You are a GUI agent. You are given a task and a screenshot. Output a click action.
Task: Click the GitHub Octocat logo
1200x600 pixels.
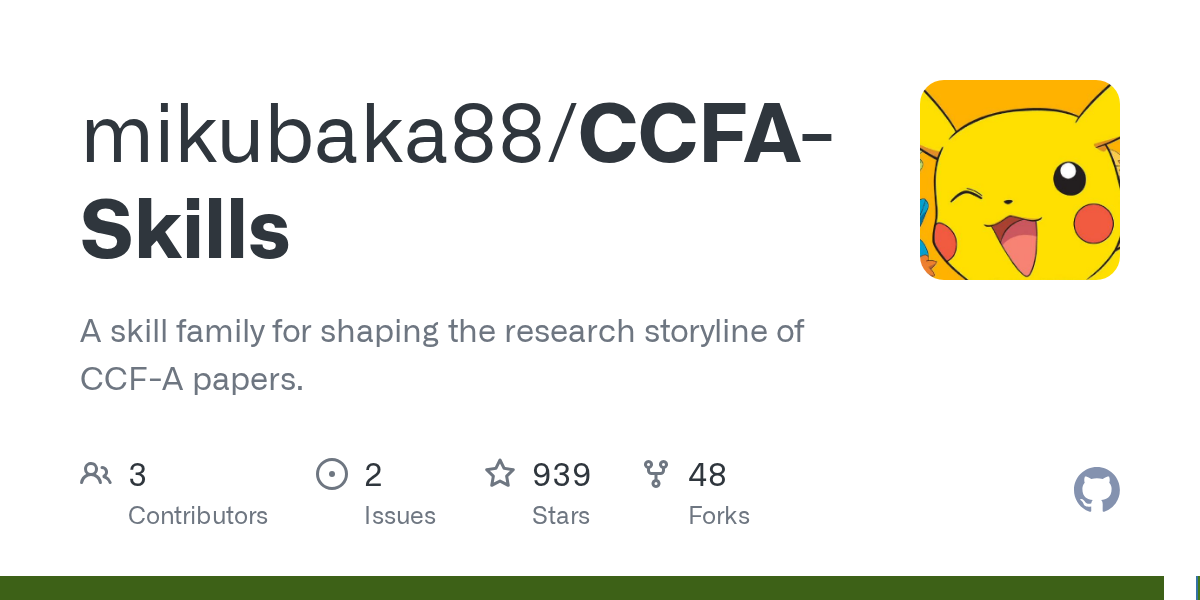pos(1097,490)
